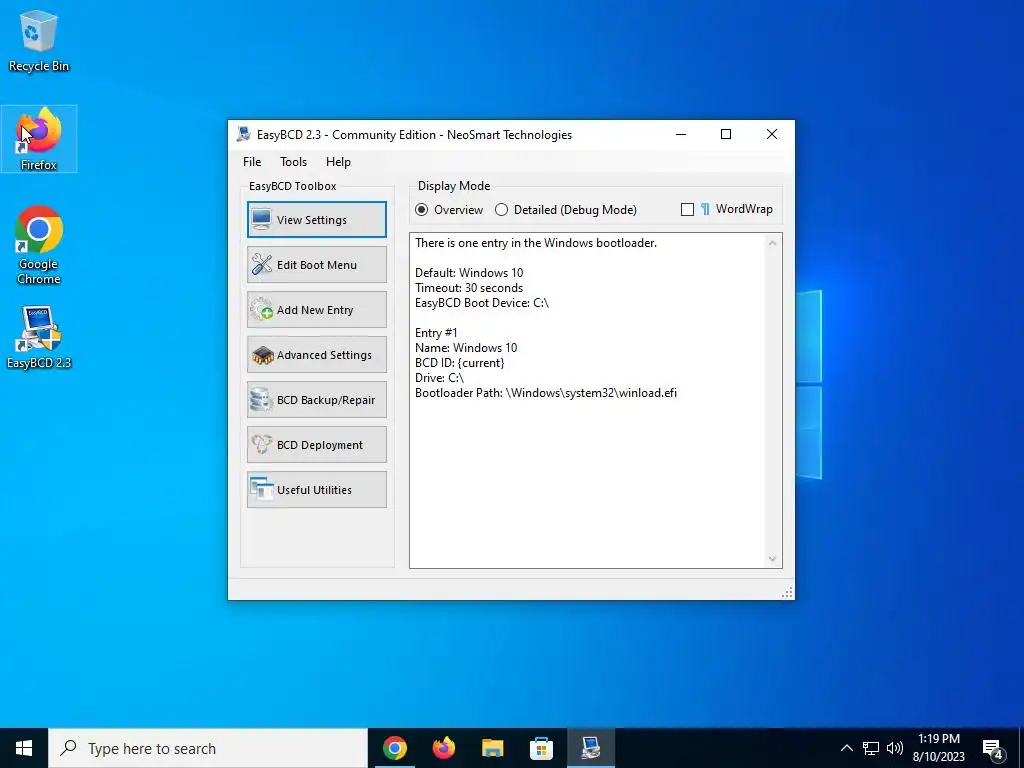Close the EasyBCD window
This screenshot has height=768, width=1024.
771,135
